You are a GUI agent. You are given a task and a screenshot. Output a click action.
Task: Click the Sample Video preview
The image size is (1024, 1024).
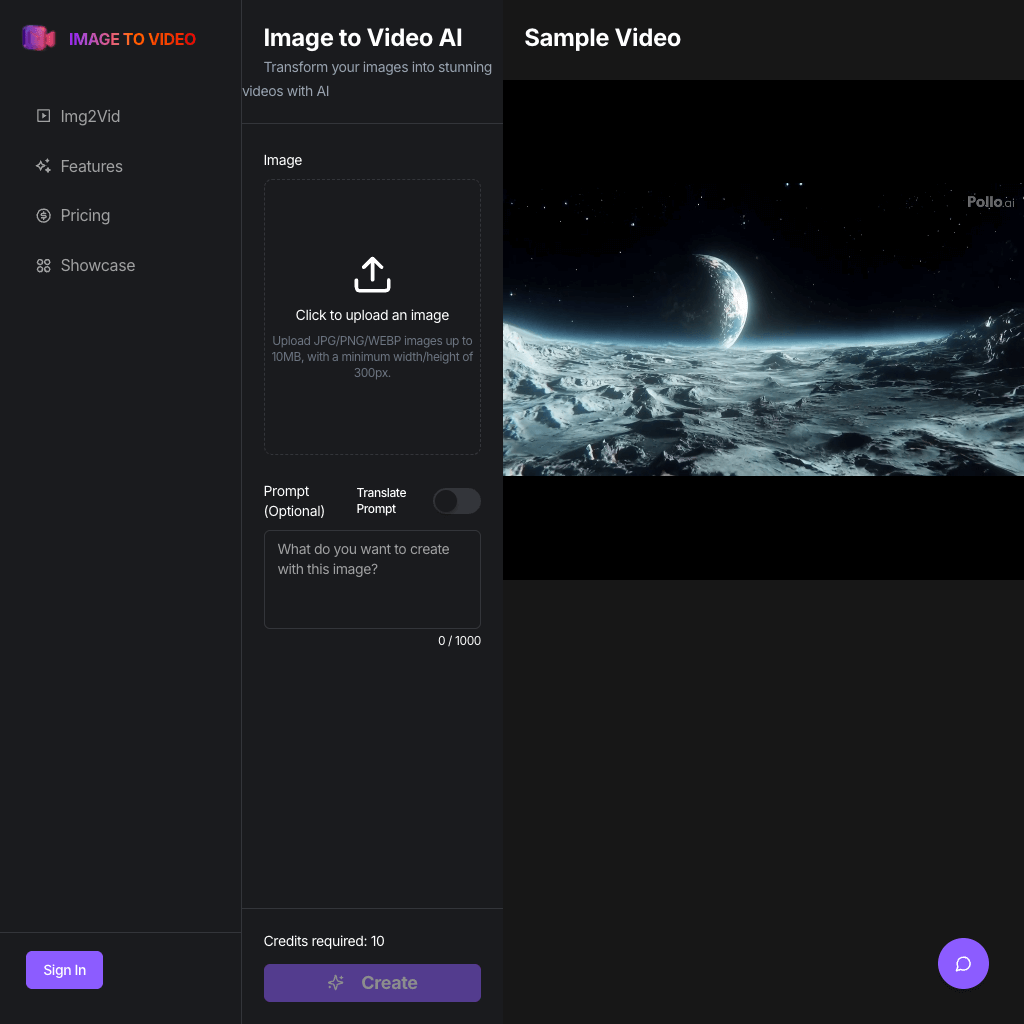tap(763, 330)
